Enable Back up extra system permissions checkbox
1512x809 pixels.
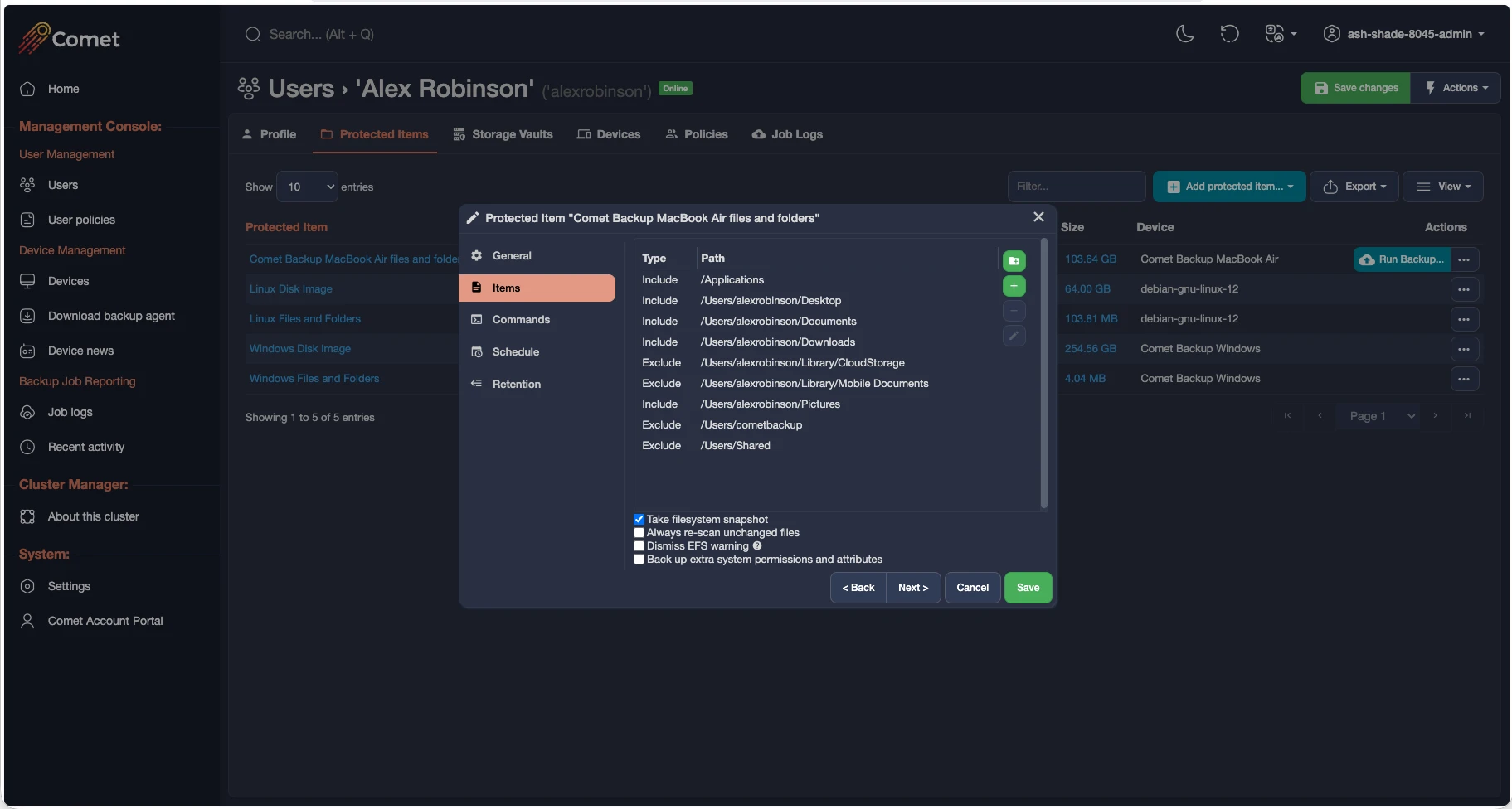pyautogui.click(x=639, y=560)
